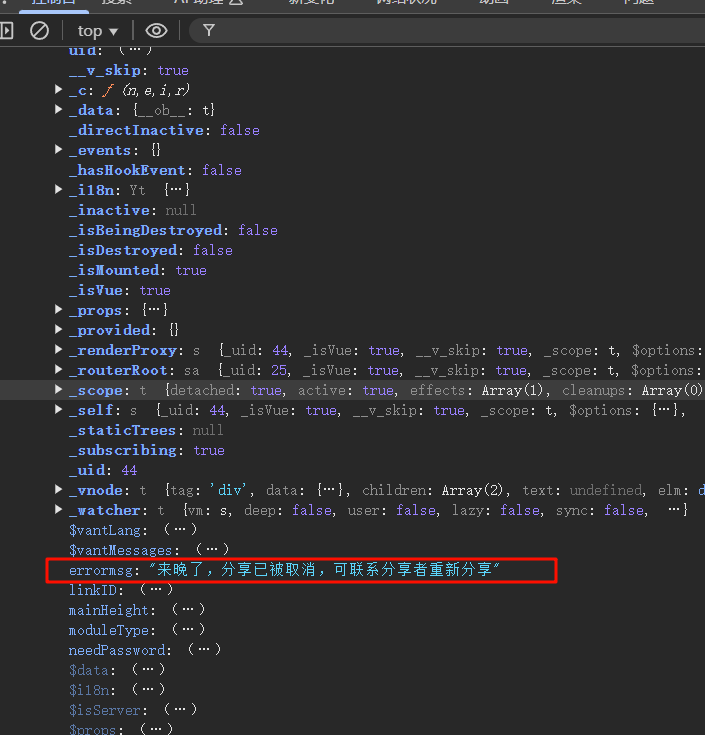The height and width of the screenshot is (735, 705).
Task: Expand the _events object entry
Action: (59, 150)
